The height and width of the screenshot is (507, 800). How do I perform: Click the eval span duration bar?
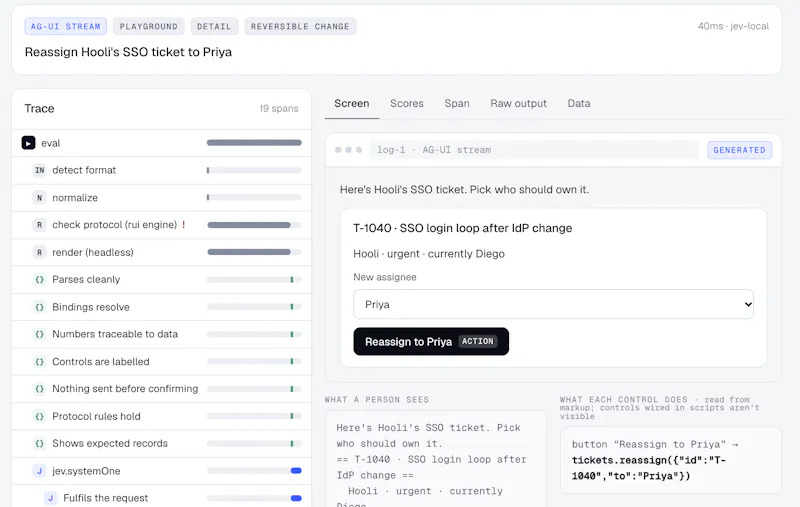click(254, 143)
